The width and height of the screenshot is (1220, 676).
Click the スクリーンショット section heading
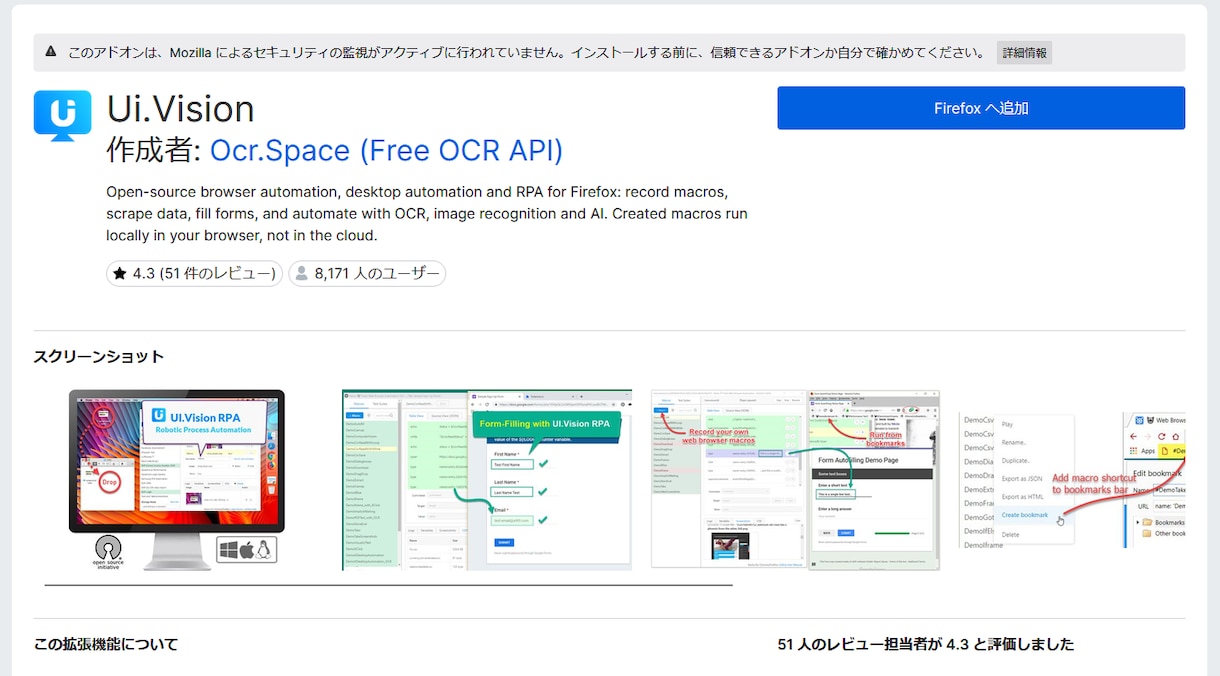[x=99, y=357]
